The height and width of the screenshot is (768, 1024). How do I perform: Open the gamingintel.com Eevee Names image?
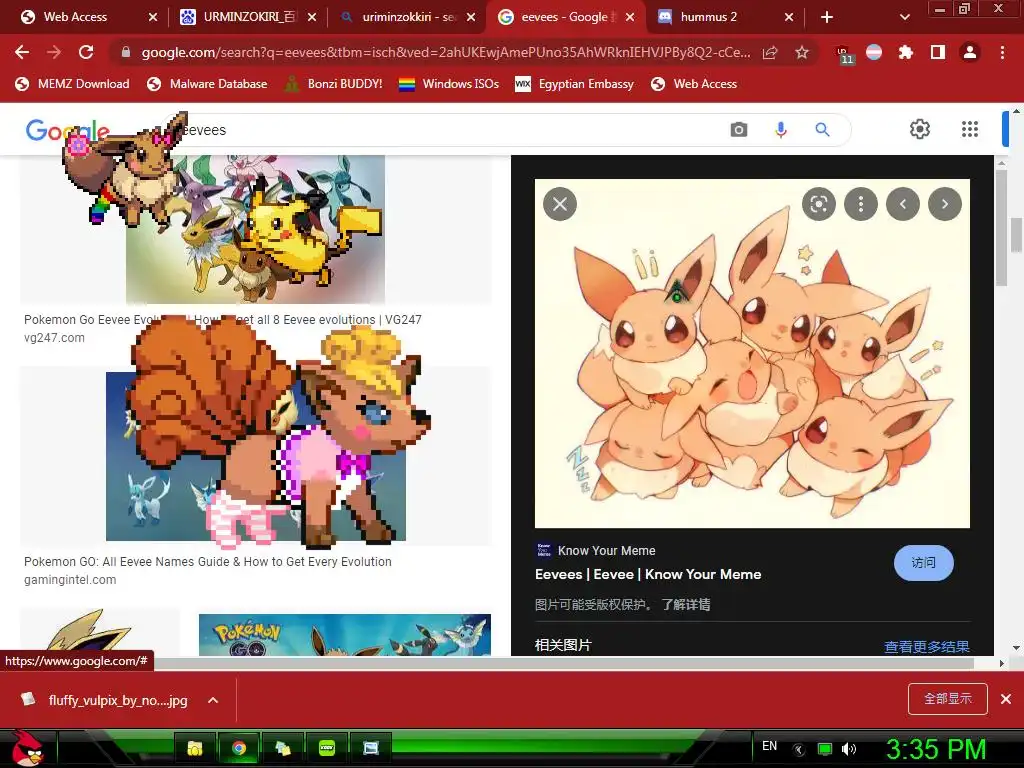coord(255,456)
